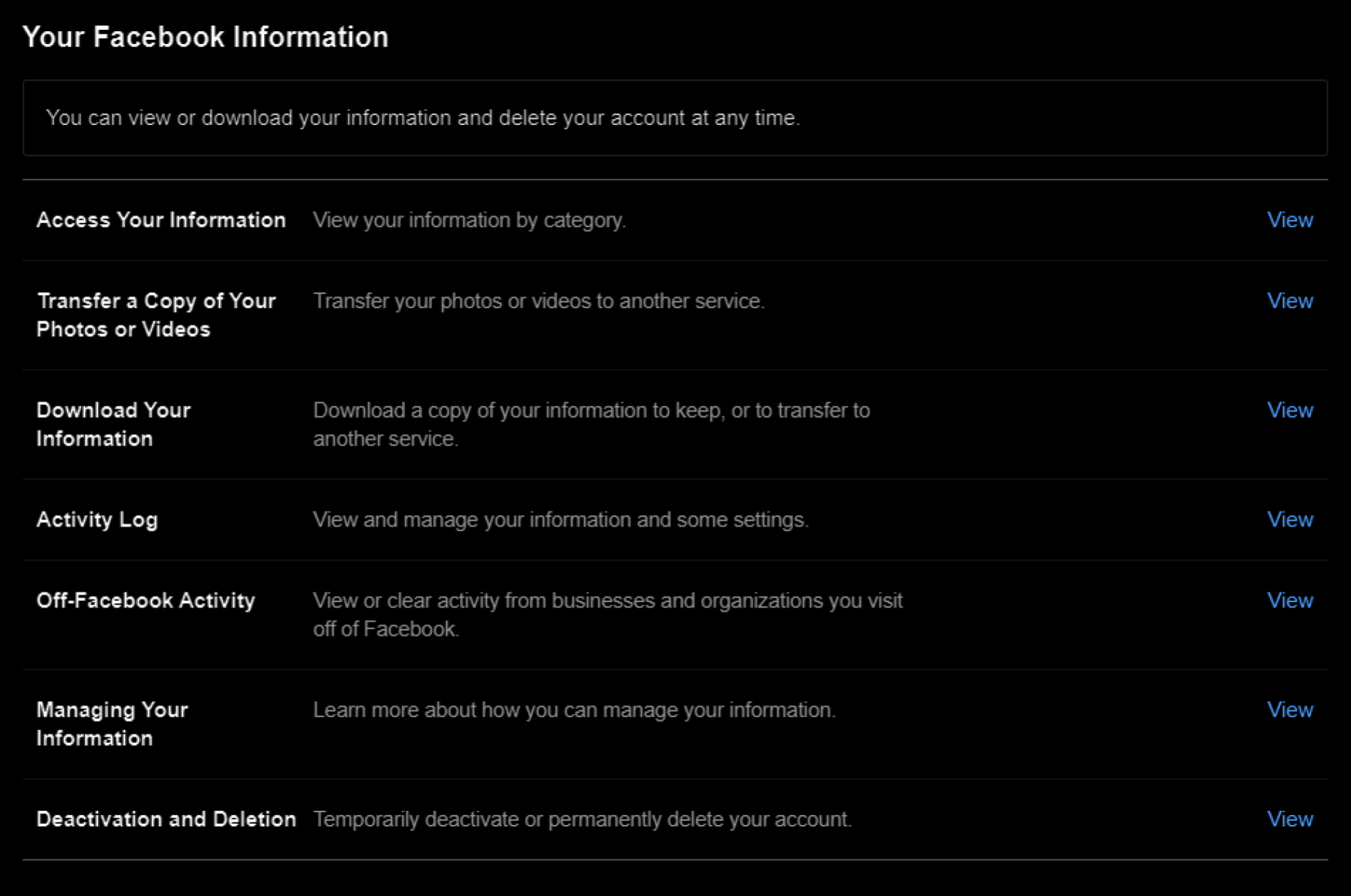
Task: Select the Download Your Information heading
Action: (x=113, y=424)
